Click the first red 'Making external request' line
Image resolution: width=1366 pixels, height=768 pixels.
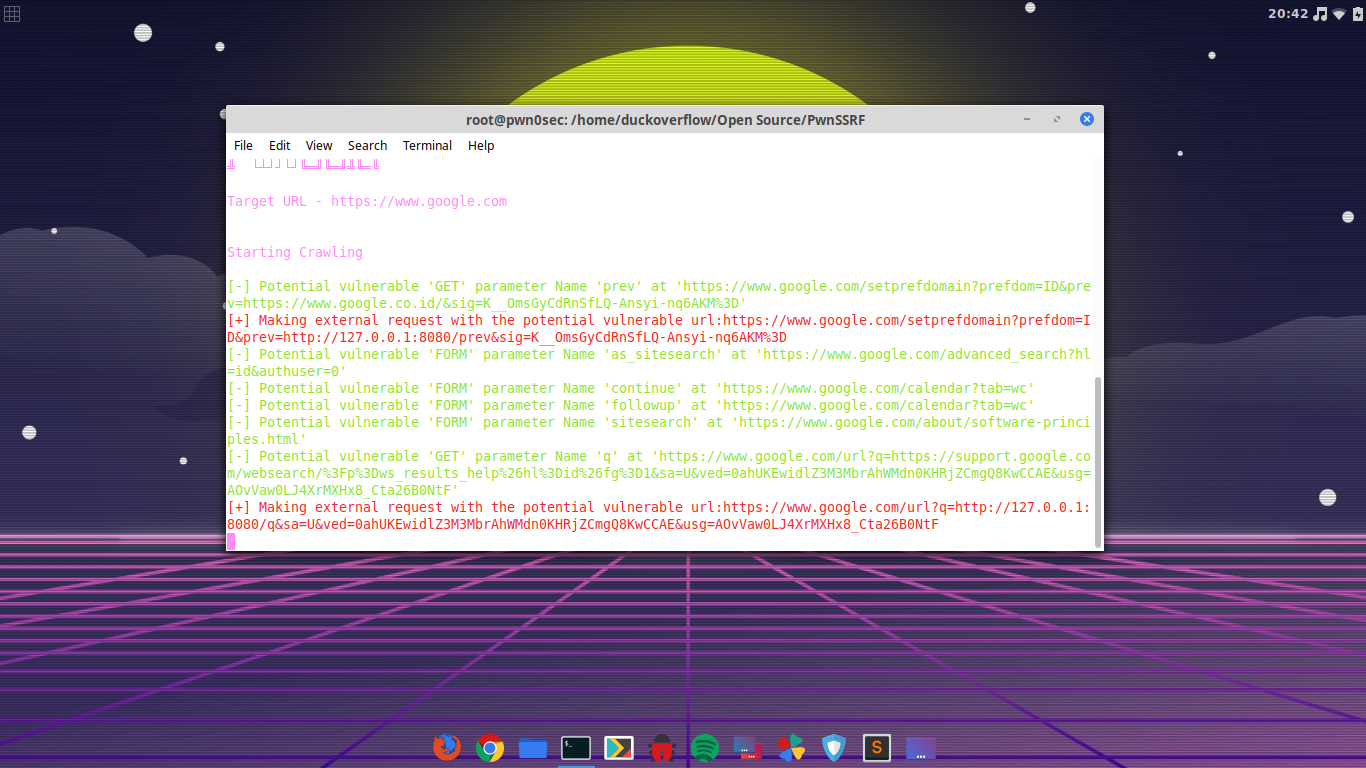(659, 328)
